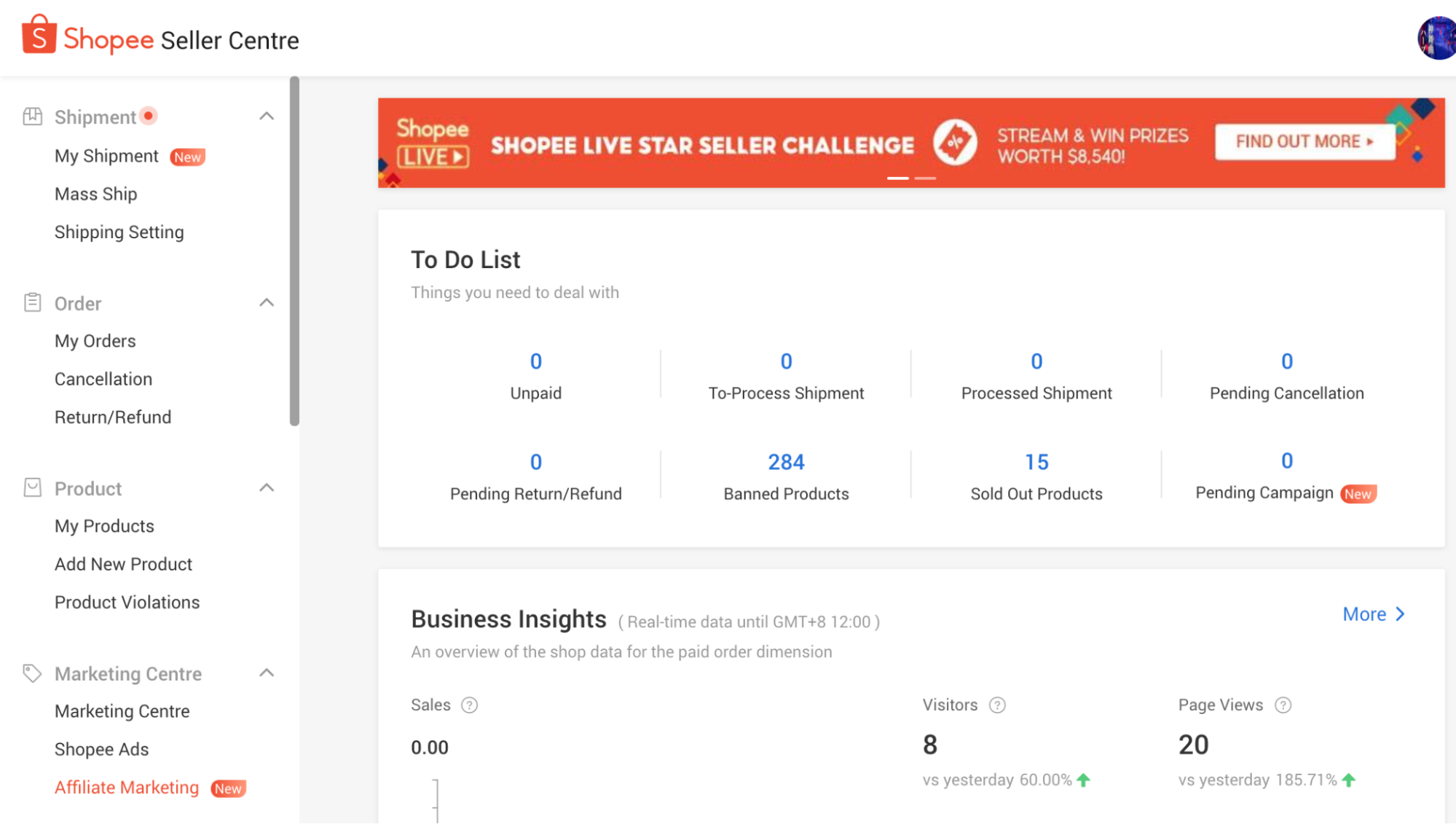Open Affiliate Marketing from the sidebar
1456x824 pixels.
(x=126, y=787)
